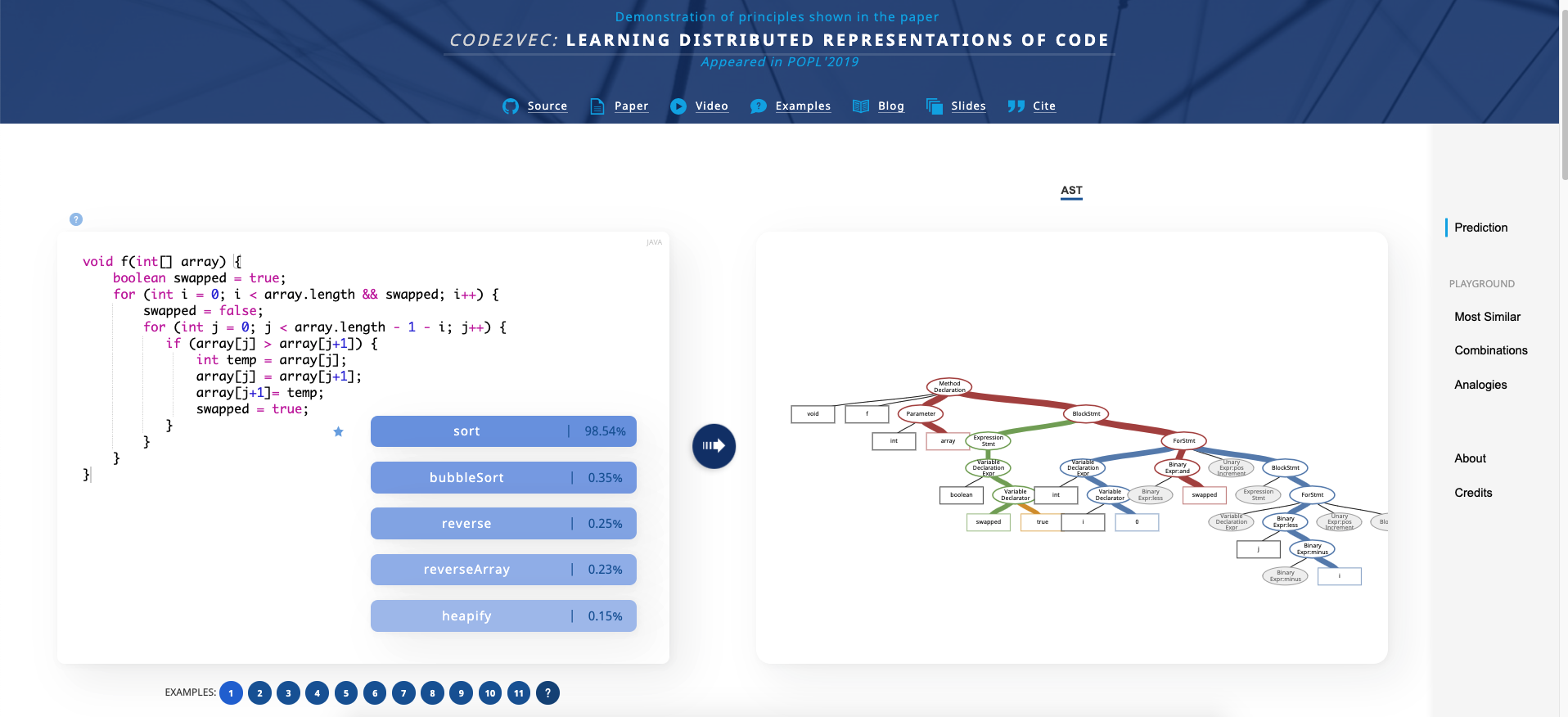Screen dimensions: 1568x717
Task: Open the Examples link
Action: [803, 106]
